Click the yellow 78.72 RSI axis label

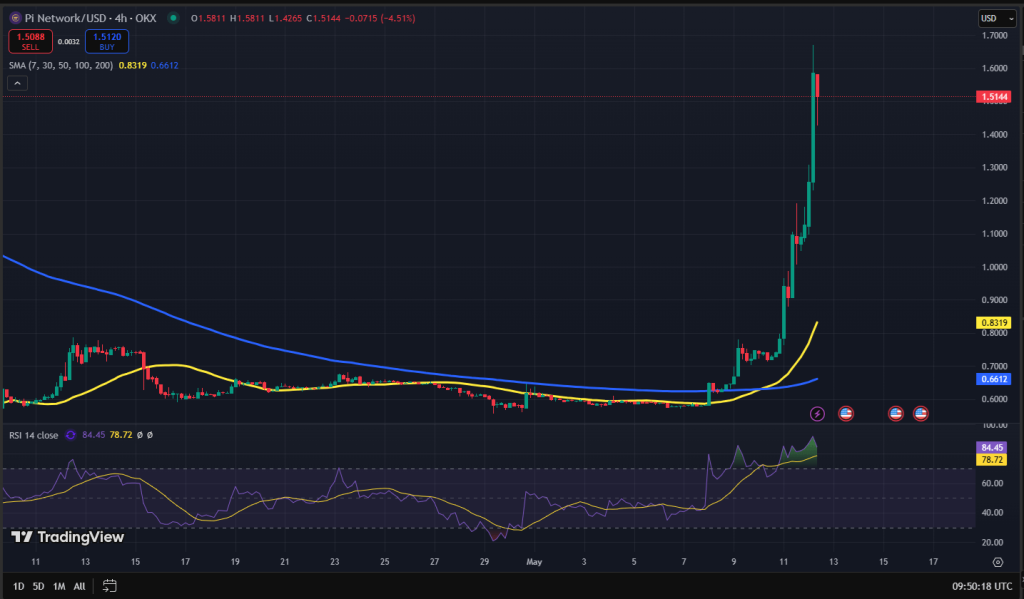coord(991,460)
